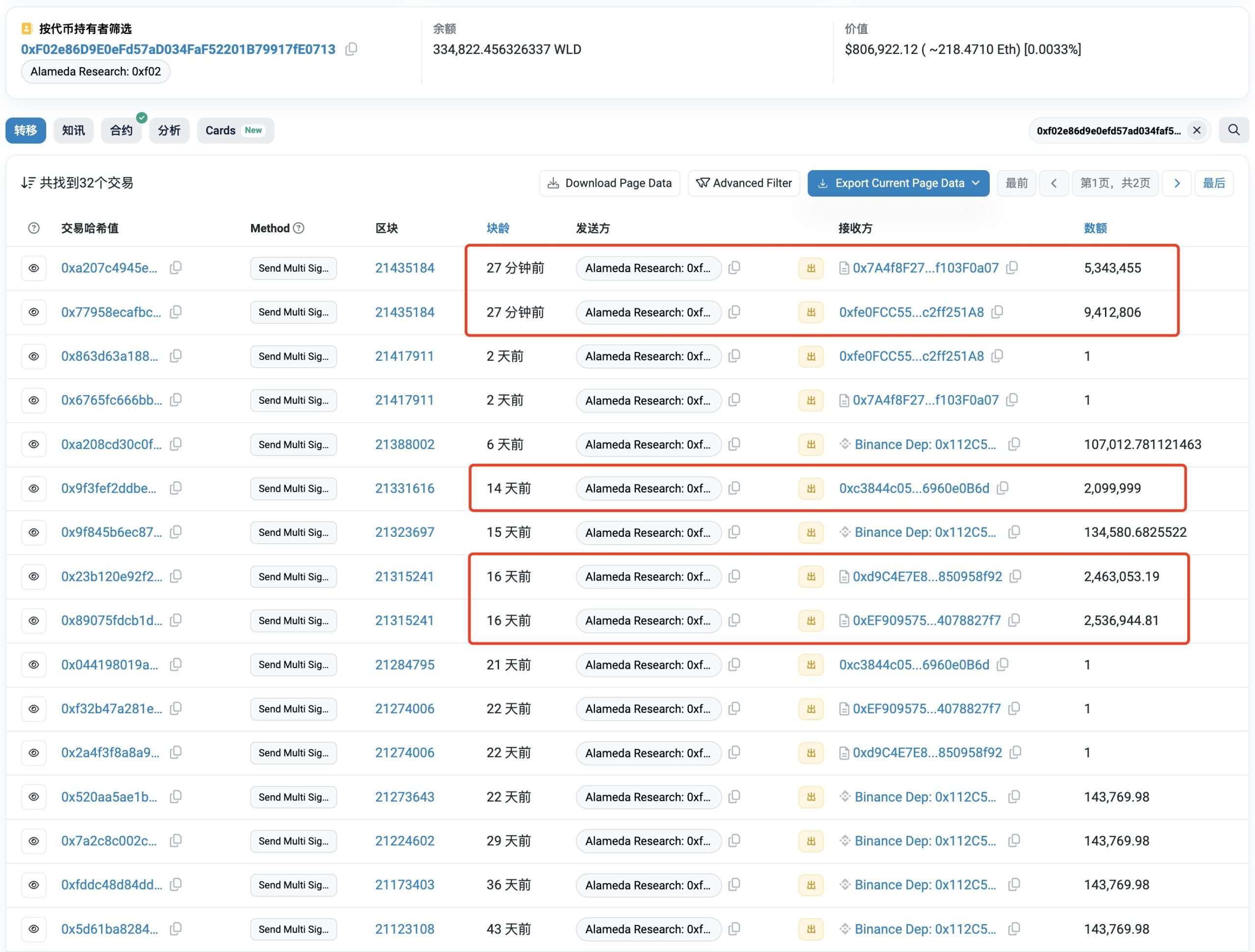1255x952 pixels.
Task: Copy the token holder address at top
Action: tap(351, 50)
